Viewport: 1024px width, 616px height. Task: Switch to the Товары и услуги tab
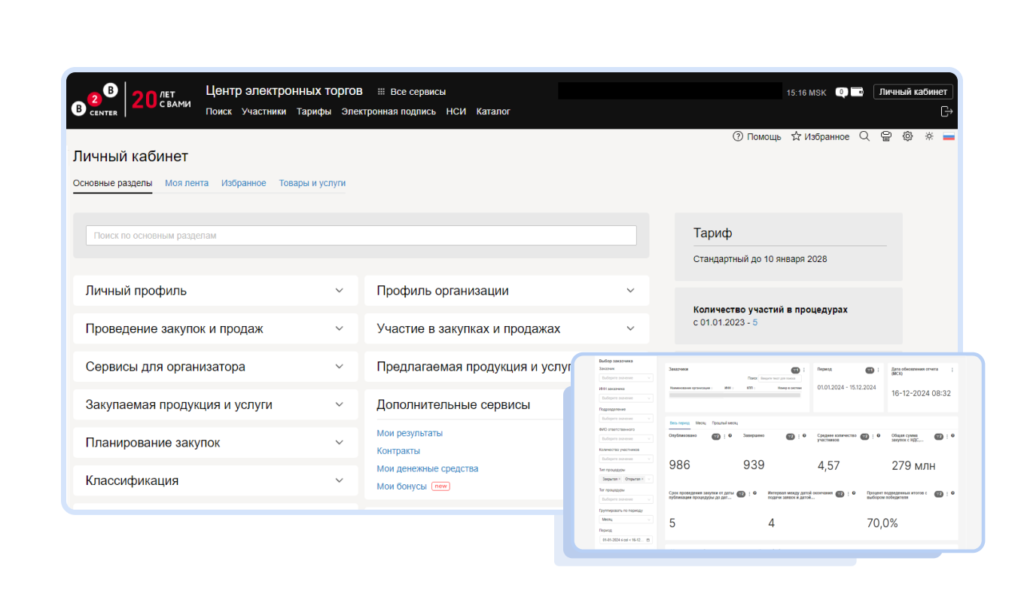(x=312, y=183)
